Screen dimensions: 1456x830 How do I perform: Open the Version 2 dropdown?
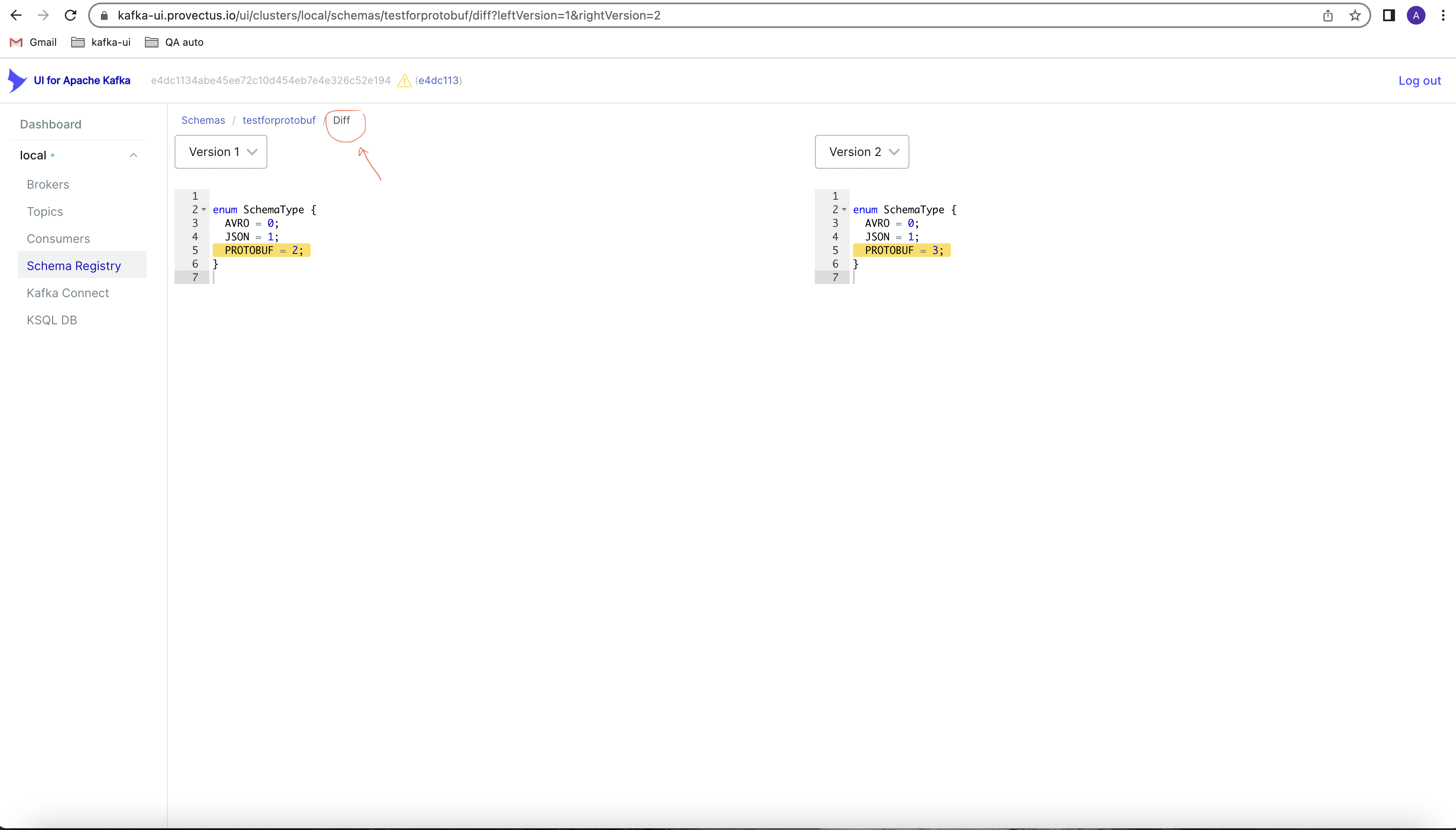[x=861, y=151]
